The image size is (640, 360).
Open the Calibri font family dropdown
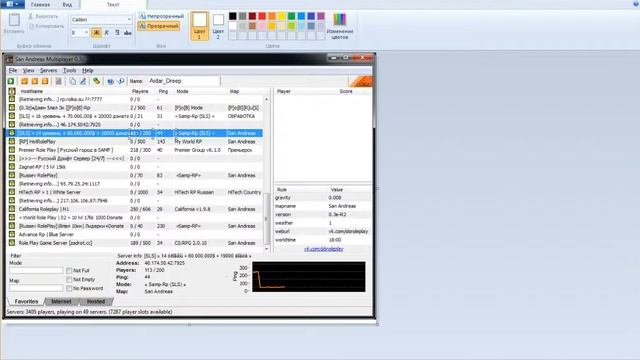pyautogui.click(x=129, y=19)
